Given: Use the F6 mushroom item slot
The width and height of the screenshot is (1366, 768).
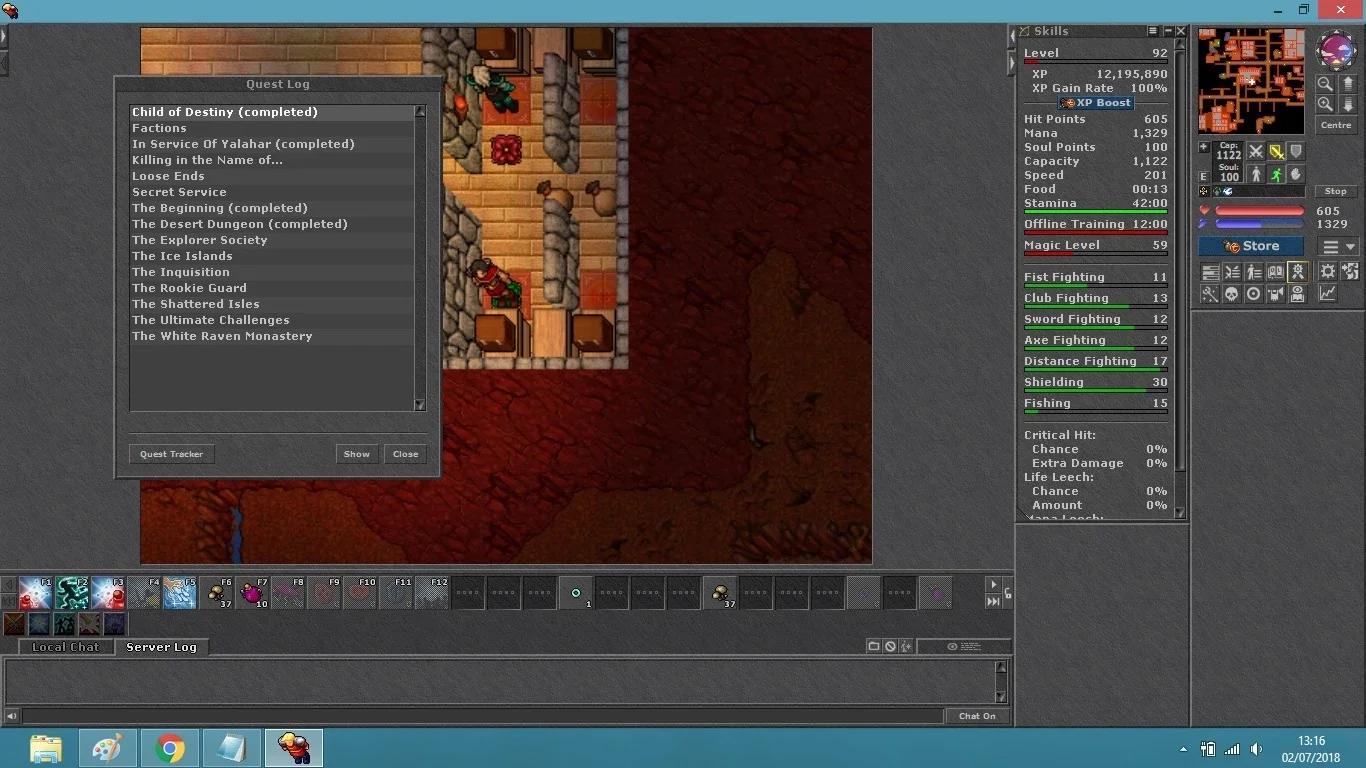Looking at the screenshot, I should 216,593.
